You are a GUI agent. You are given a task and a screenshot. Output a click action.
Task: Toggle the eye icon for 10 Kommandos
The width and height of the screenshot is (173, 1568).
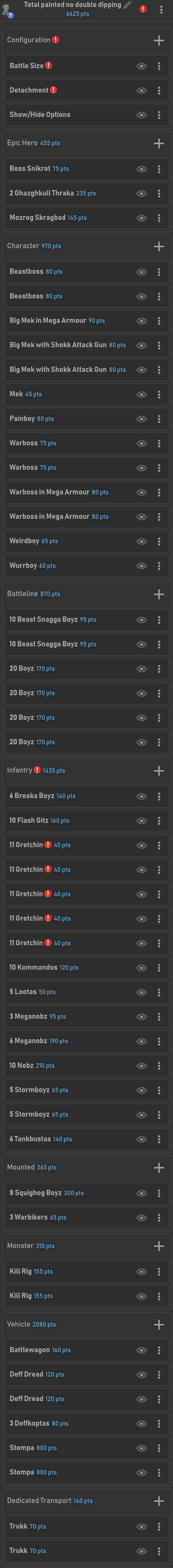click(x=141, y=968)
